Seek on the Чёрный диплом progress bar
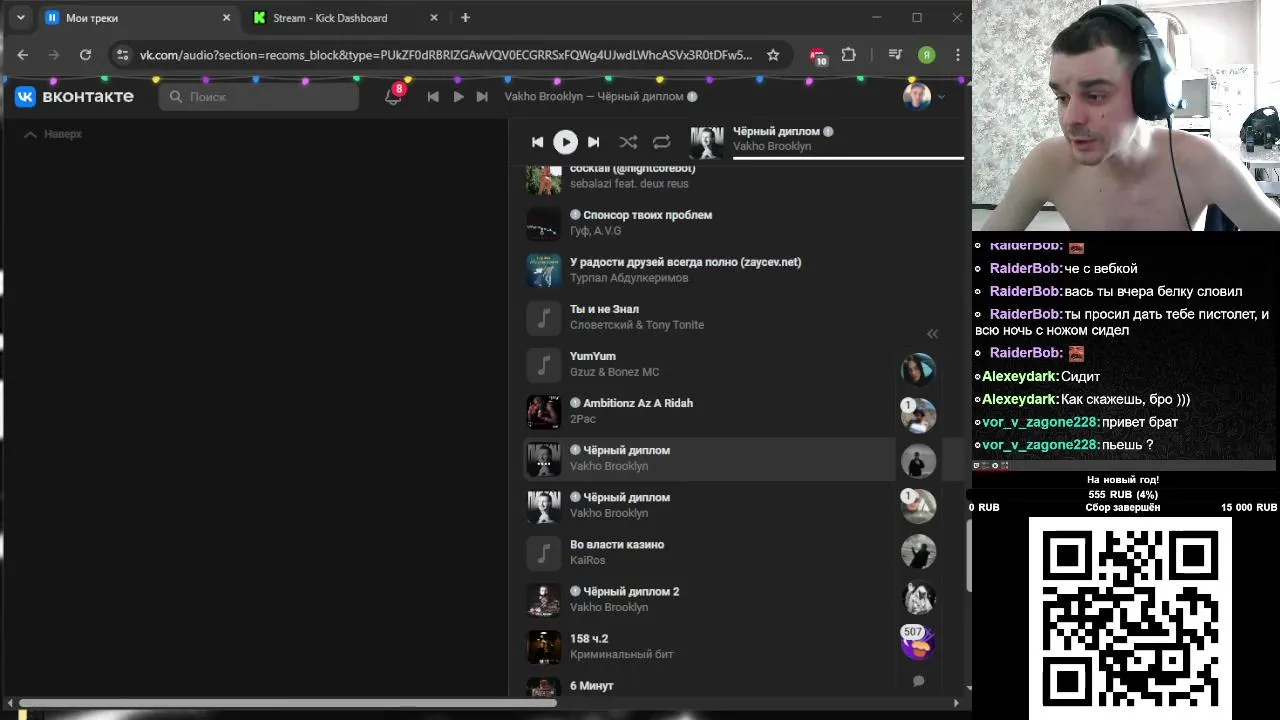The height and width of the screenshot is (720, 1280). (x=848, y=158)
